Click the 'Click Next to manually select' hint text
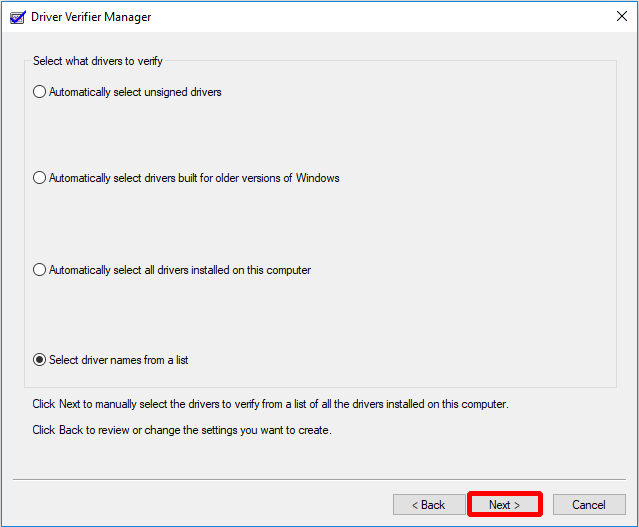The width and height of the screenshot is (639, 527). click(x=271, y=404)
